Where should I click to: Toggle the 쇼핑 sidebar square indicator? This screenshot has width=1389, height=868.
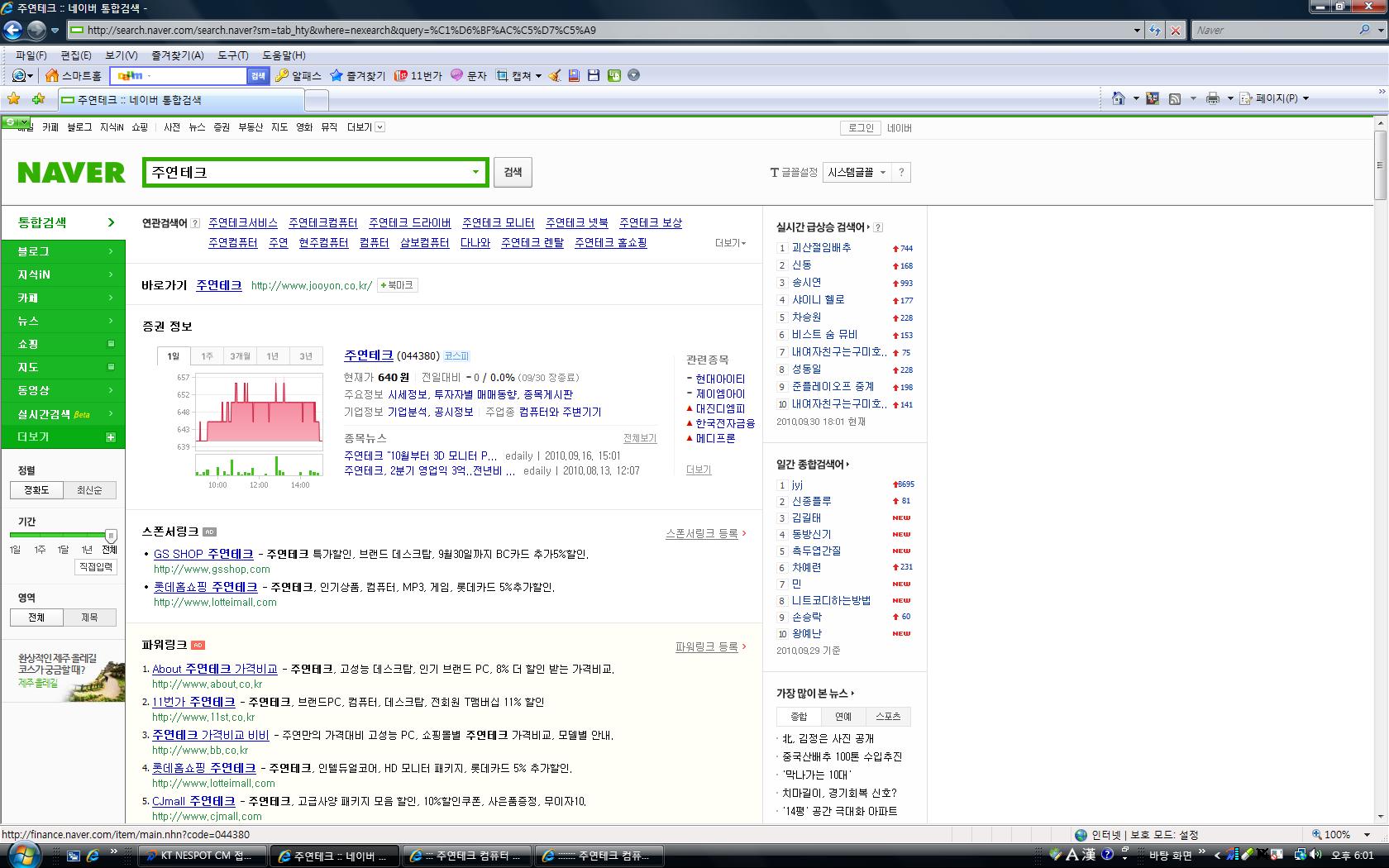click(x=111, y=344)
